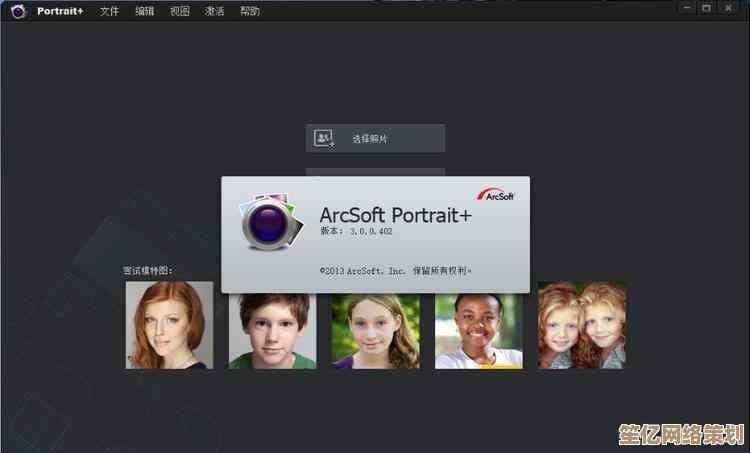Open the 编辑 menu

point(145,12)
